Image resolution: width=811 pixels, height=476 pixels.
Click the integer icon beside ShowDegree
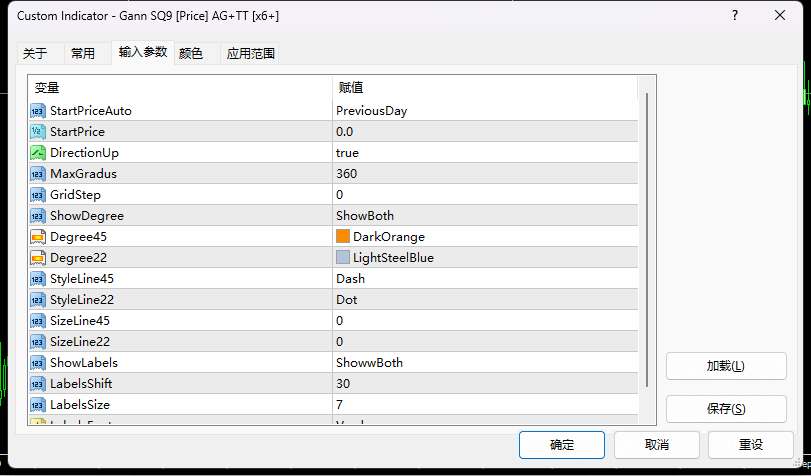38,216
